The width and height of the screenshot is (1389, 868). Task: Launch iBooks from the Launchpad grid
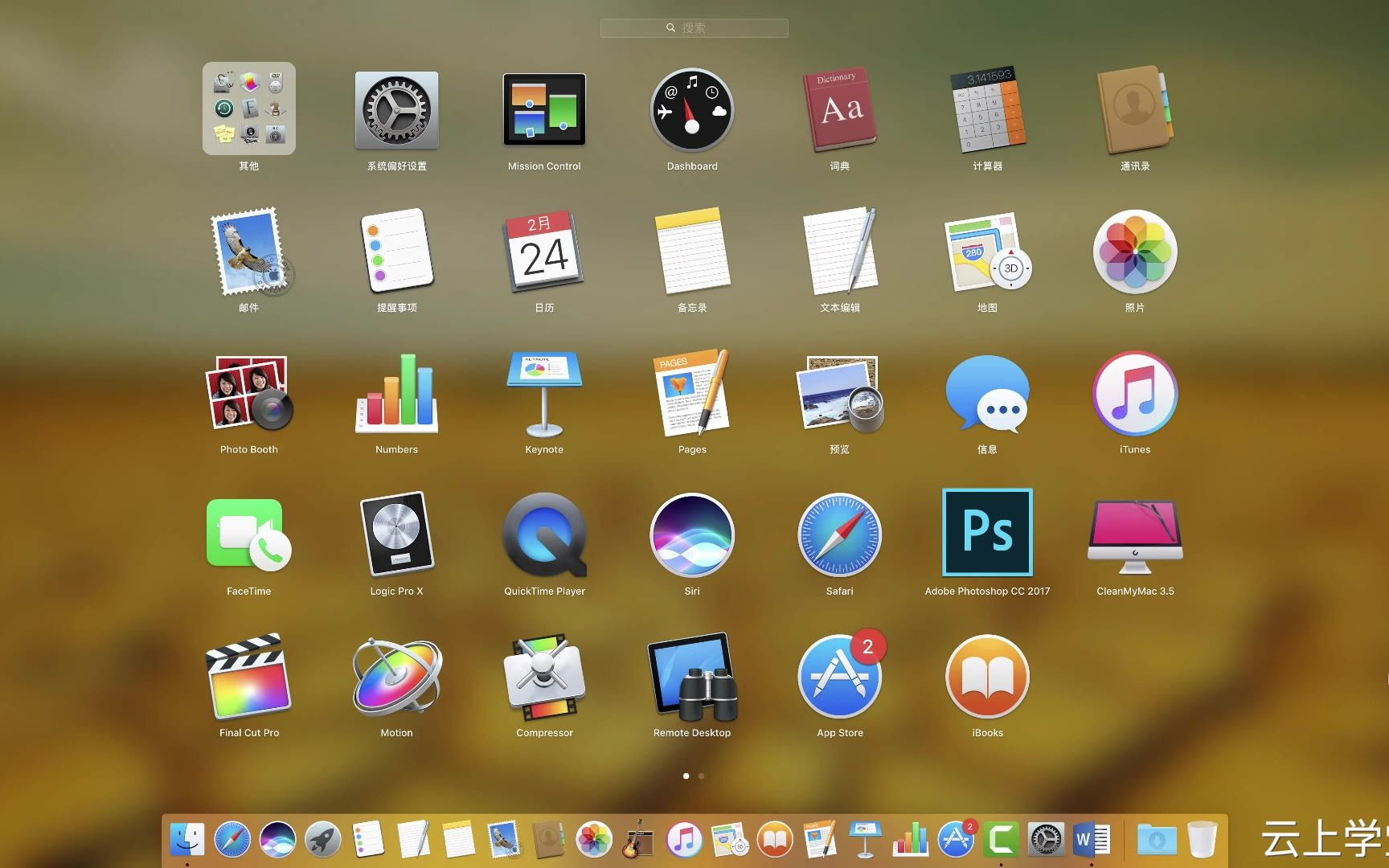(x=987, y=677)
